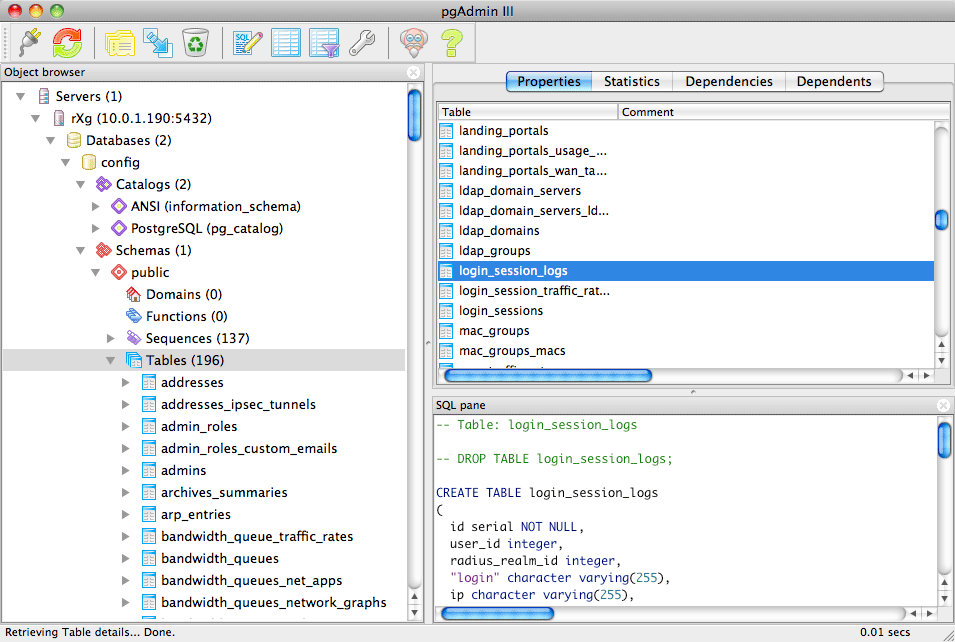
Task: Click the guru hint icon
Action: click(x=414, y=43)
